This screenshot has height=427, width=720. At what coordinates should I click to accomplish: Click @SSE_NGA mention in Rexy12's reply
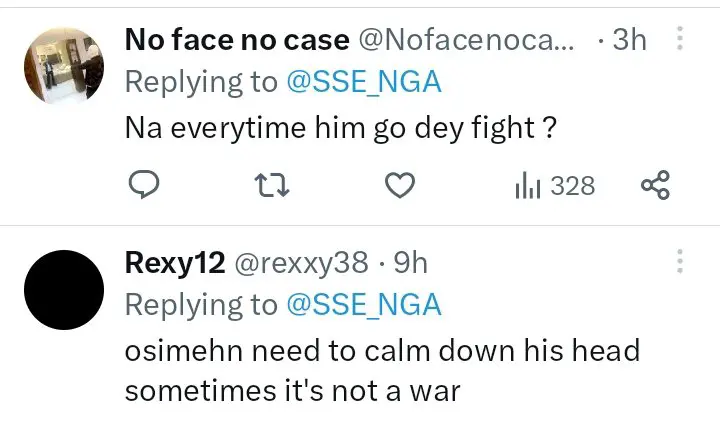(x=364, y=304)
